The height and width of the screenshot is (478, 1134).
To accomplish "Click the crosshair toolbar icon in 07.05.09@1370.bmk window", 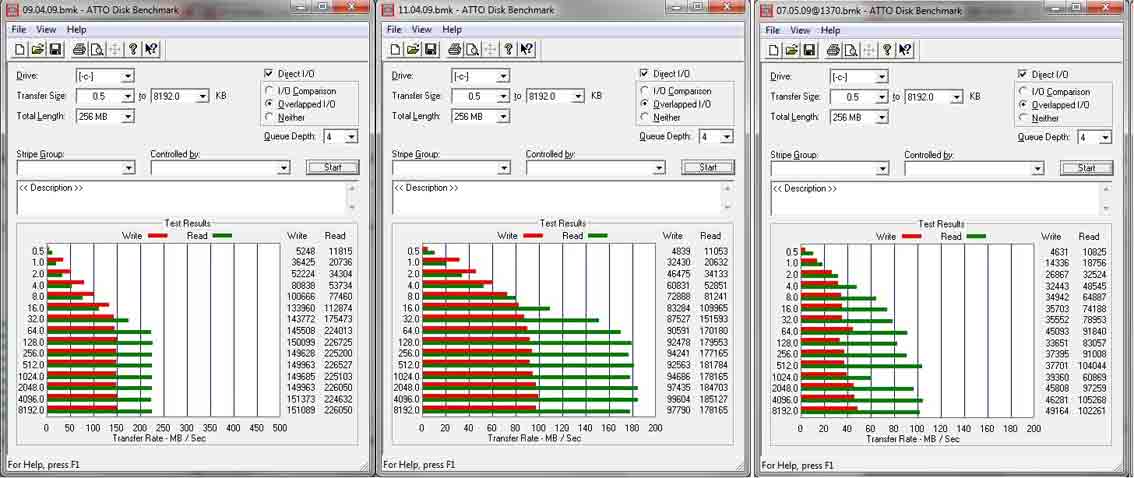I will tap(869, 50).
